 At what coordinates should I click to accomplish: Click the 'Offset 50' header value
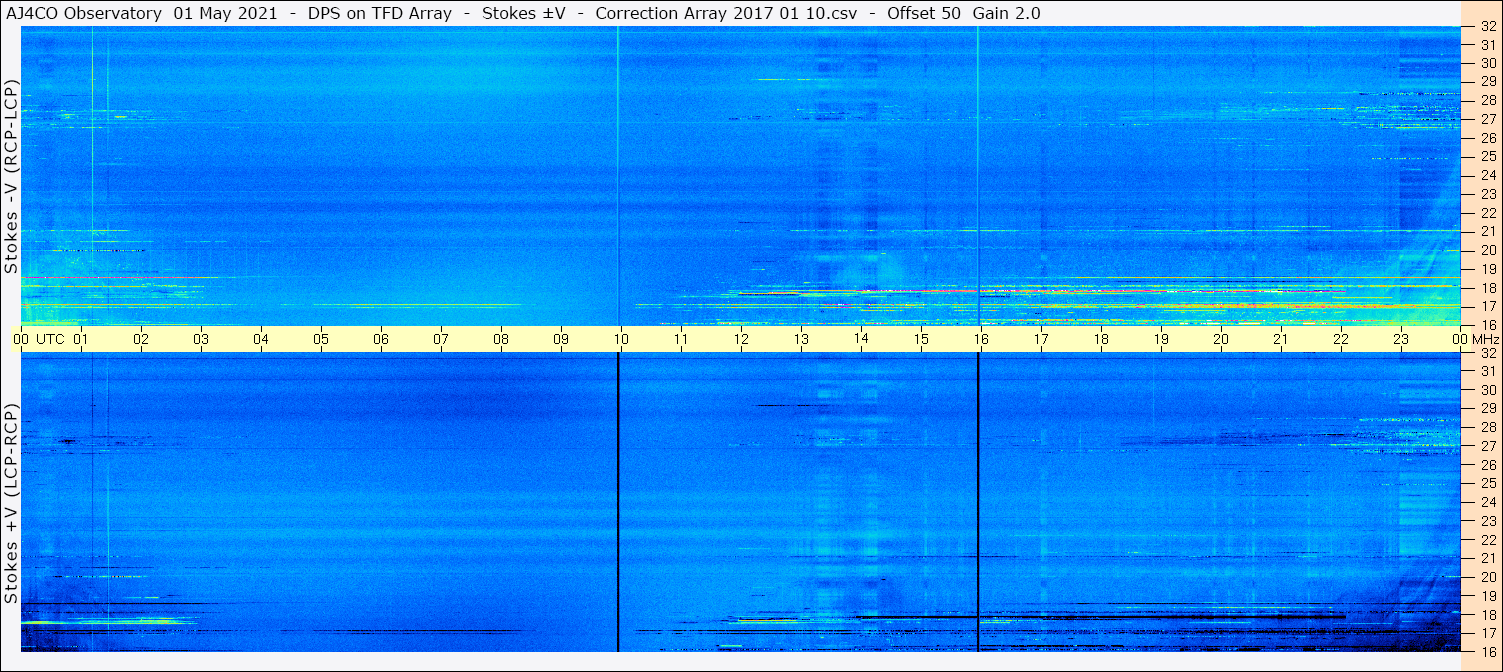[925, 13]
